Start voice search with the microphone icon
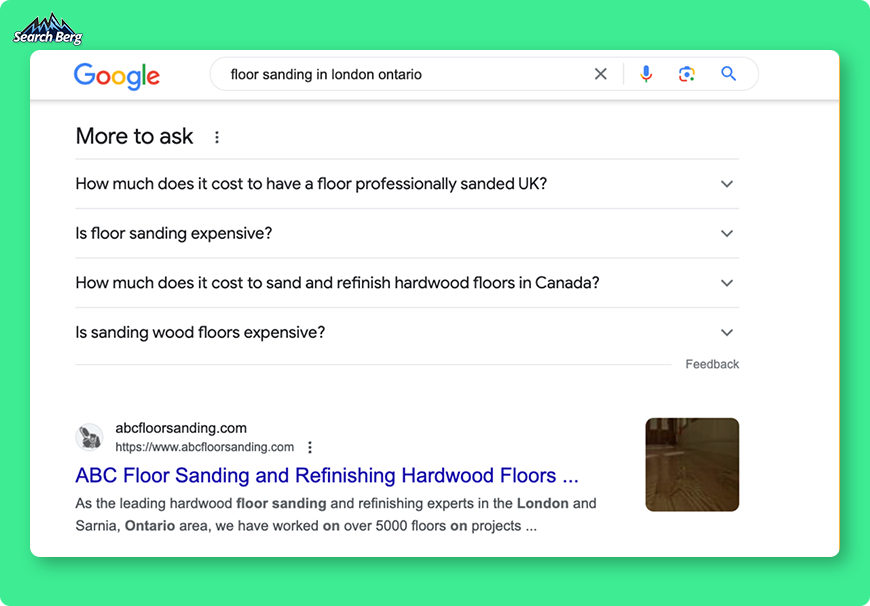 click(646, 74)
